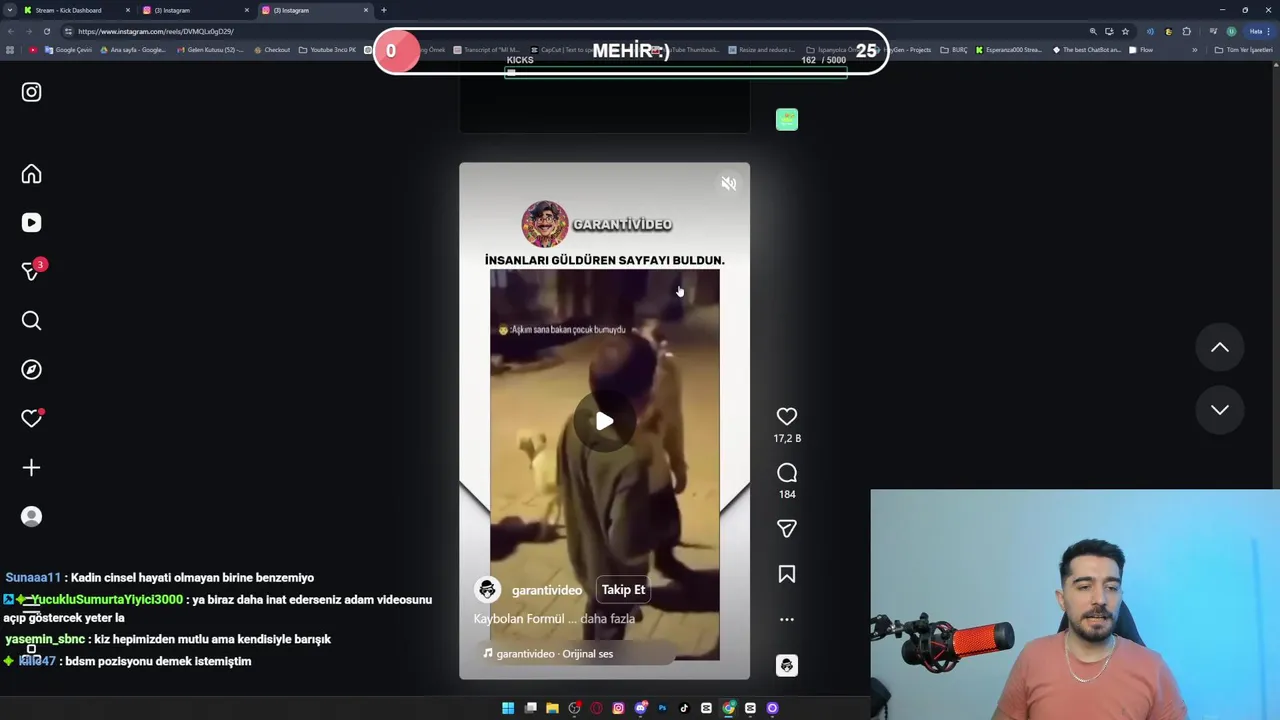Save the reel with bookmark icon
The height and width of the screenshot is (720, 1280).
click(787, 574)
